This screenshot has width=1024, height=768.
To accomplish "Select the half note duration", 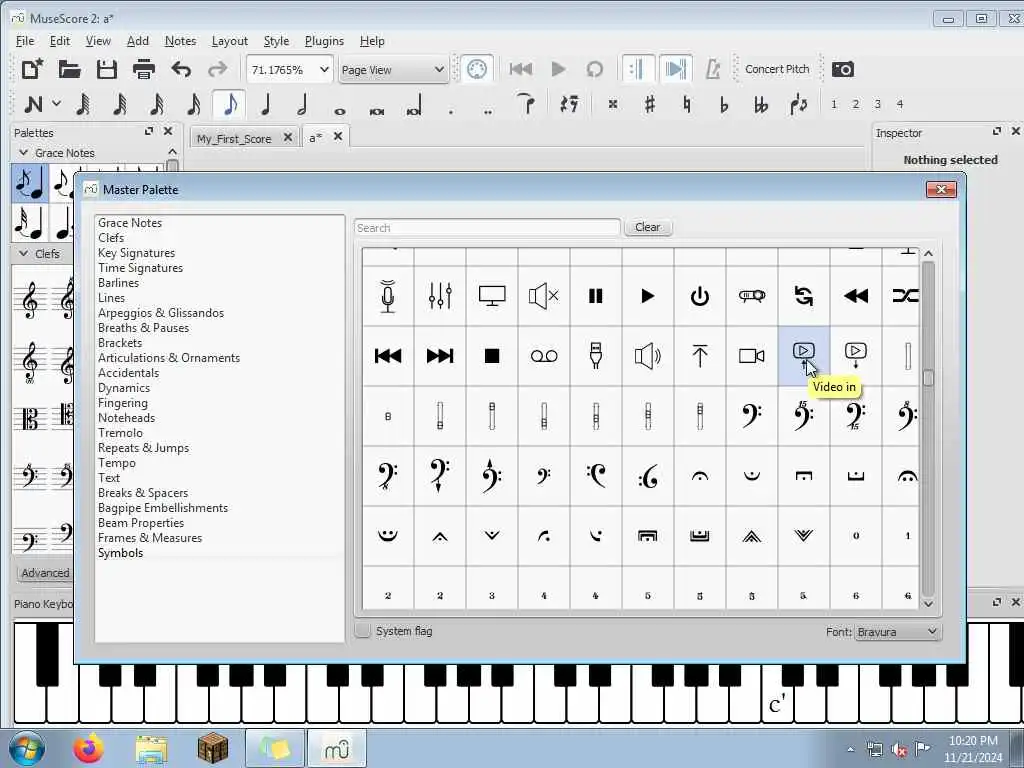I will [302, 104].
